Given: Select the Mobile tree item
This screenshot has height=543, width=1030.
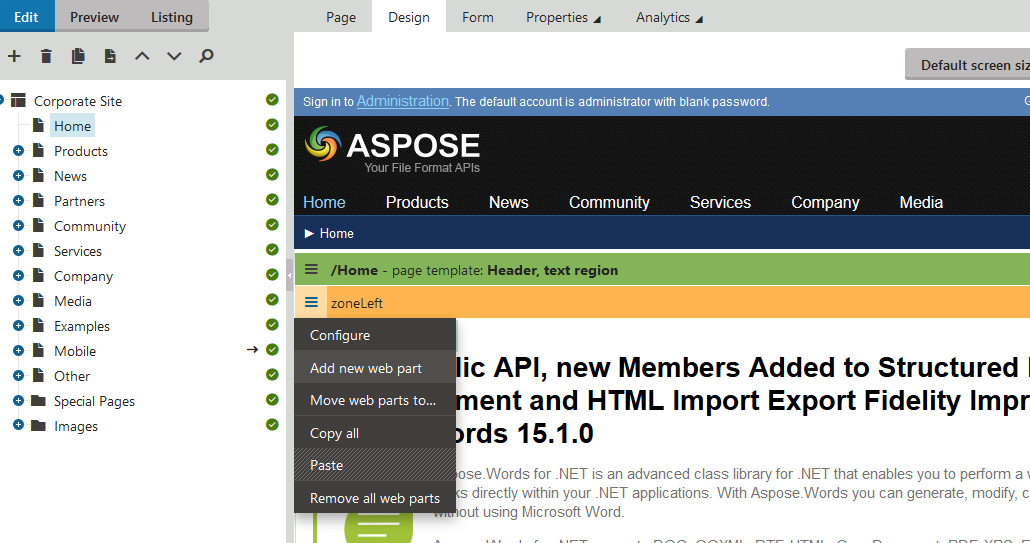Looking at the screenshot, I should click(x=75, y=351).
